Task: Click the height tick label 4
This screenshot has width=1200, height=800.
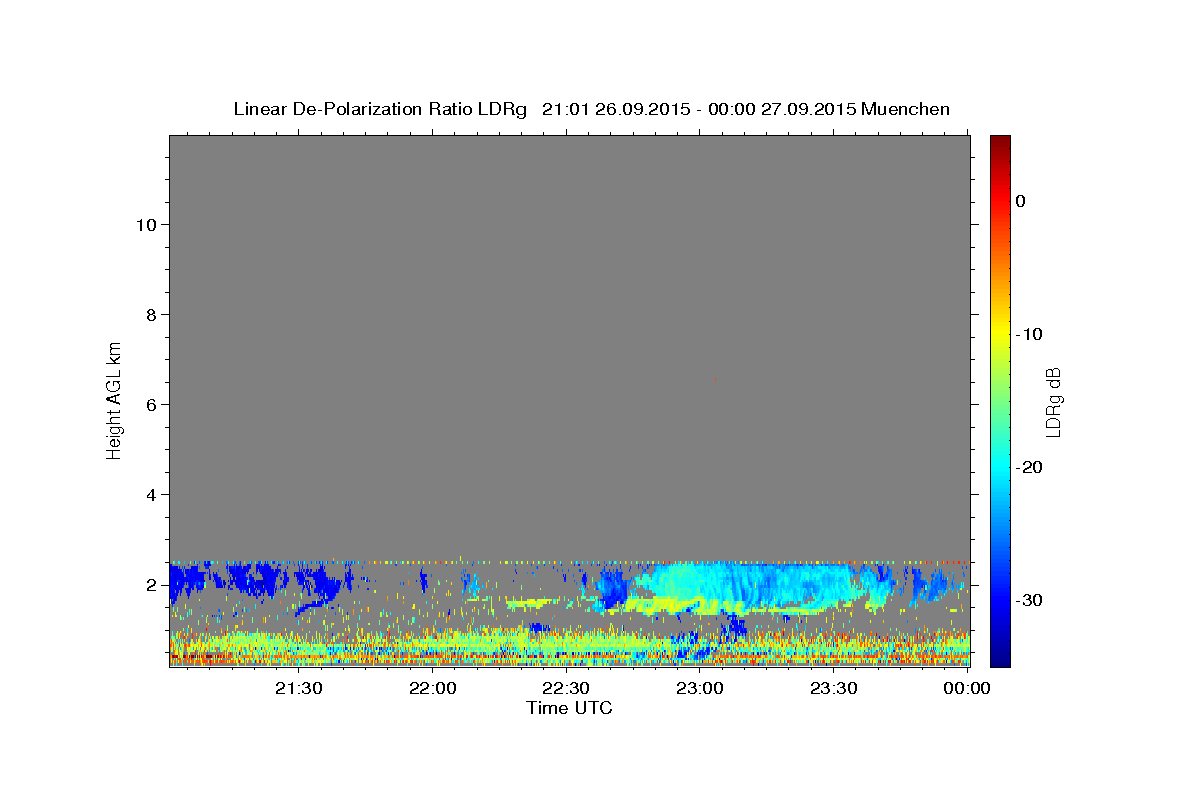Action: click(x=149, y=494)
